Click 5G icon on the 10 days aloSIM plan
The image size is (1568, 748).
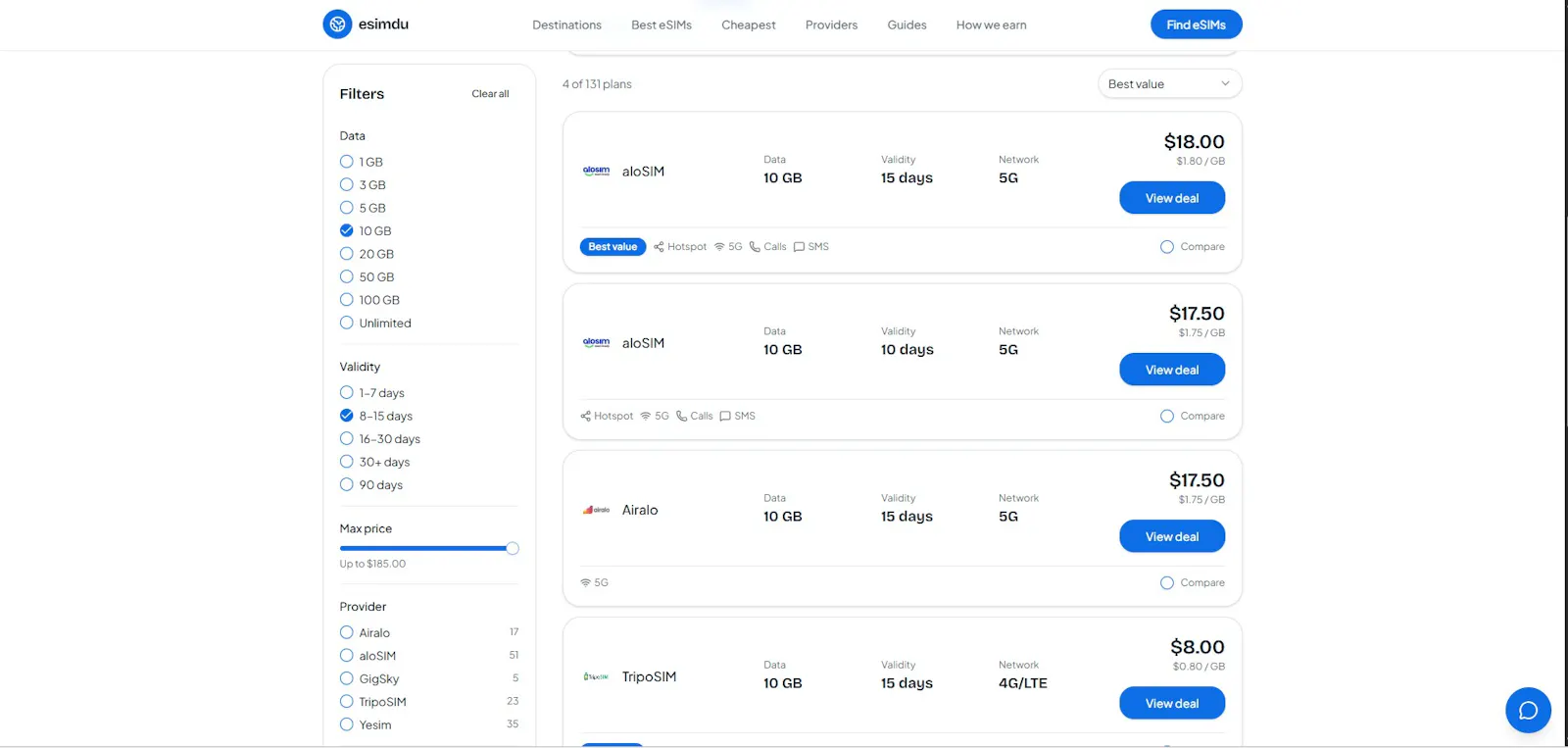click(646, 416)
